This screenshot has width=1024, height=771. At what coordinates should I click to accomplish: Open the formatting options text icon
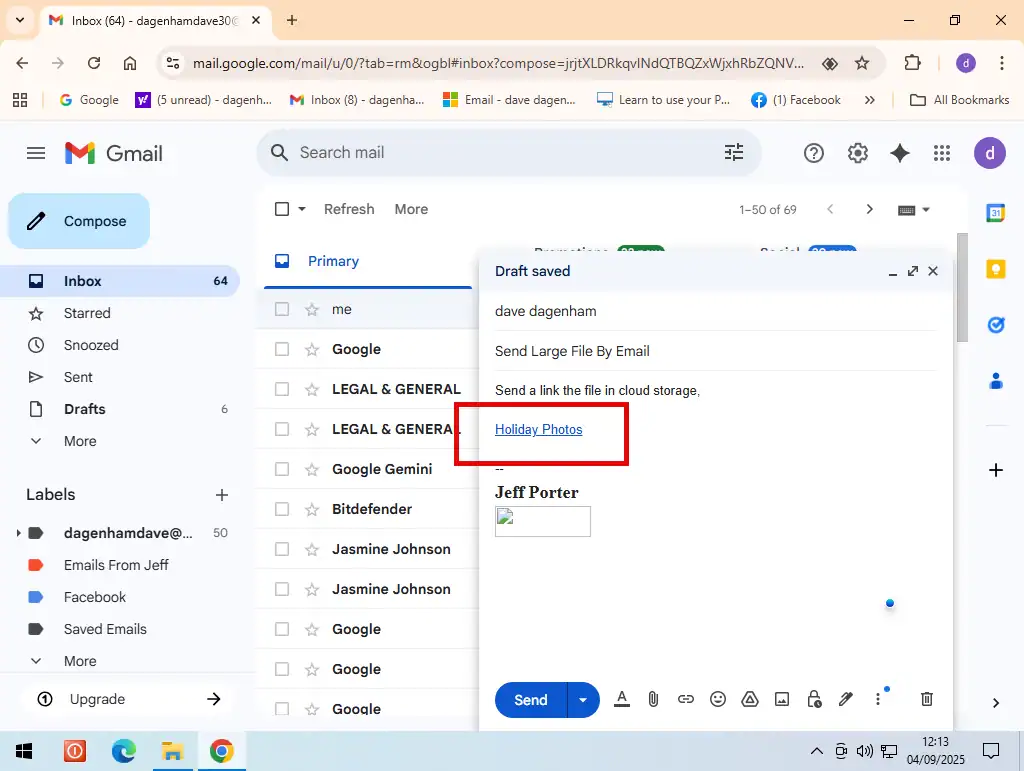coord(621,700)
